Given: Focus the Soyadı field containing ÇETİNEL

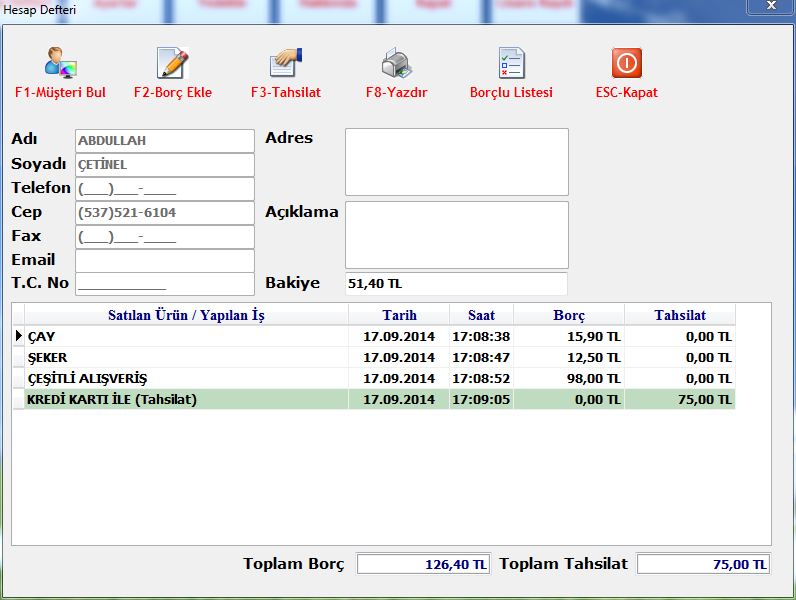Looking at the screenshot, I should (x=165, y=165).
